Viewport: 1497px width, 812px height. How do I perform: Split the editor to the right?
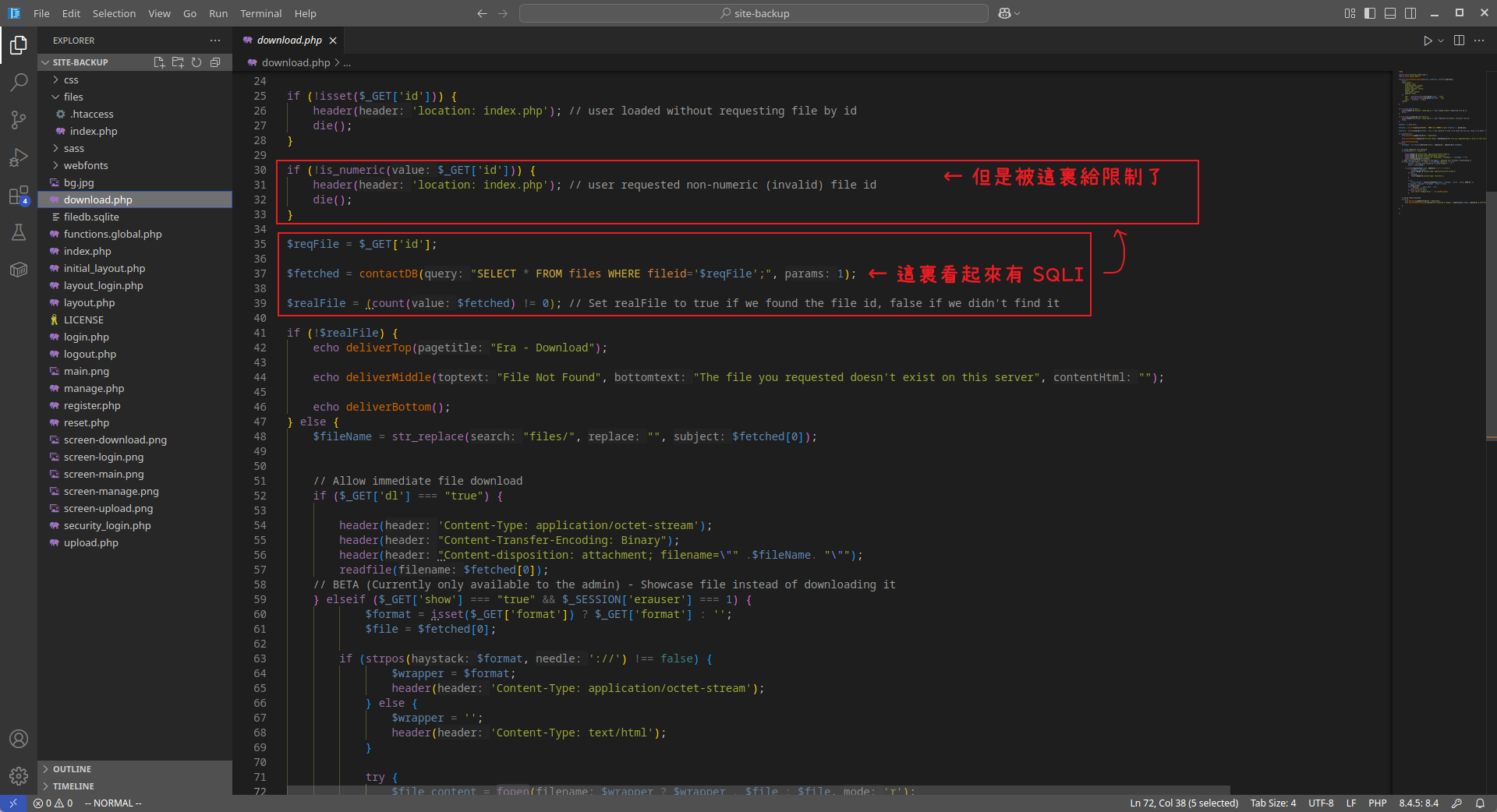click(1459, 41)
